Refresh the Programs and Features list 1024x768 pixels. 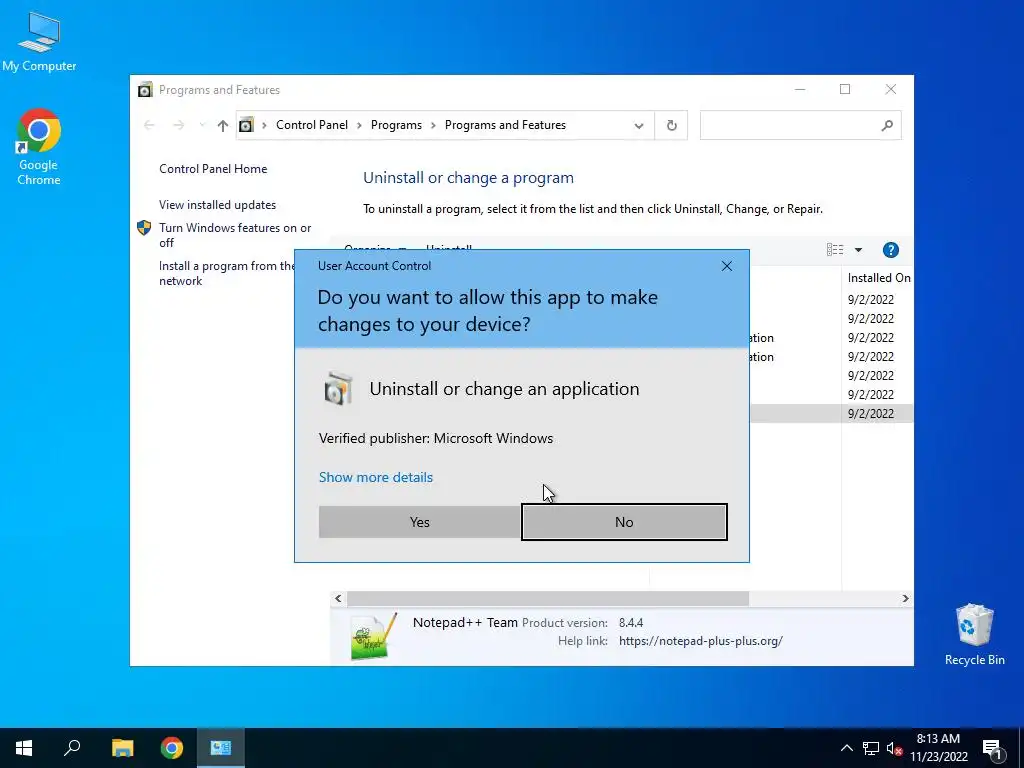point(671,125)
